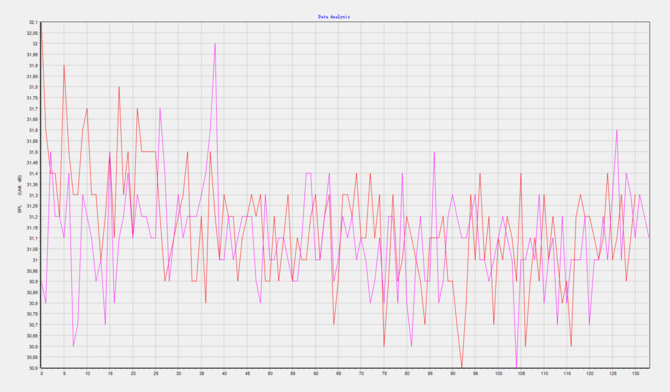Click the "Data Analysis" chart title
The height and width of the screenshot is (392, 670).
point(334,17)
